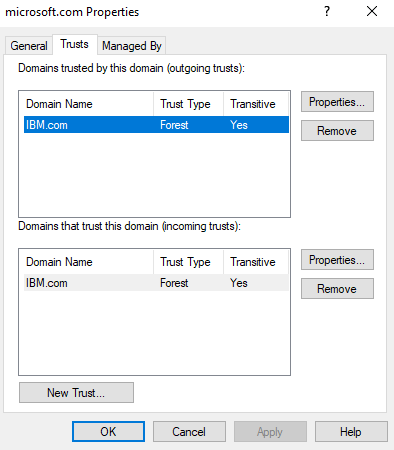Viewport: 394px width, 450px height.
Task: Open Properties for the outgoing trust
Action: [x=337, y=102]
